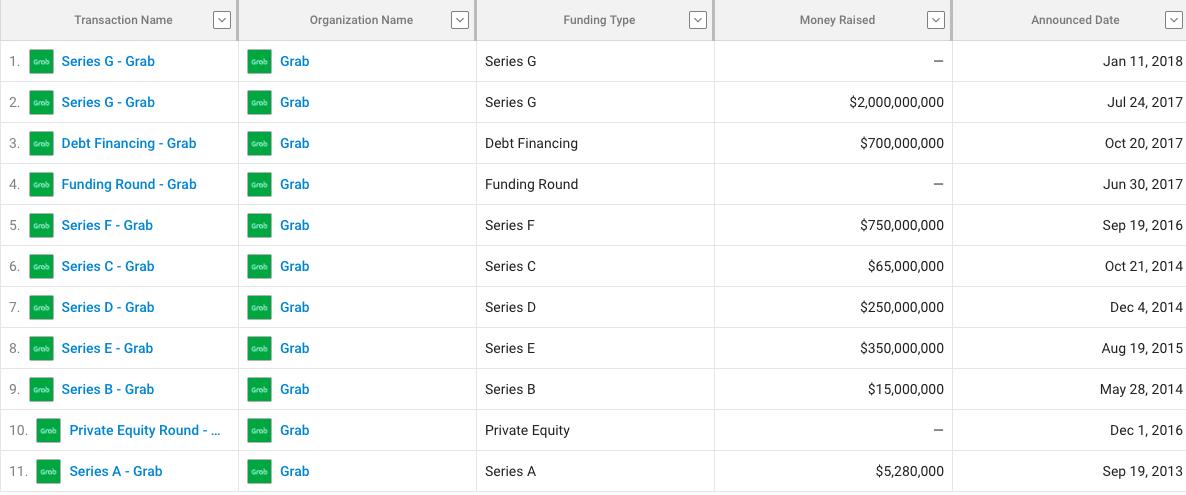The width and height of the screenshot is (1186, 495).
Task: Select the $2,000,000,000 money raised cell
Action: pos(834,102)
